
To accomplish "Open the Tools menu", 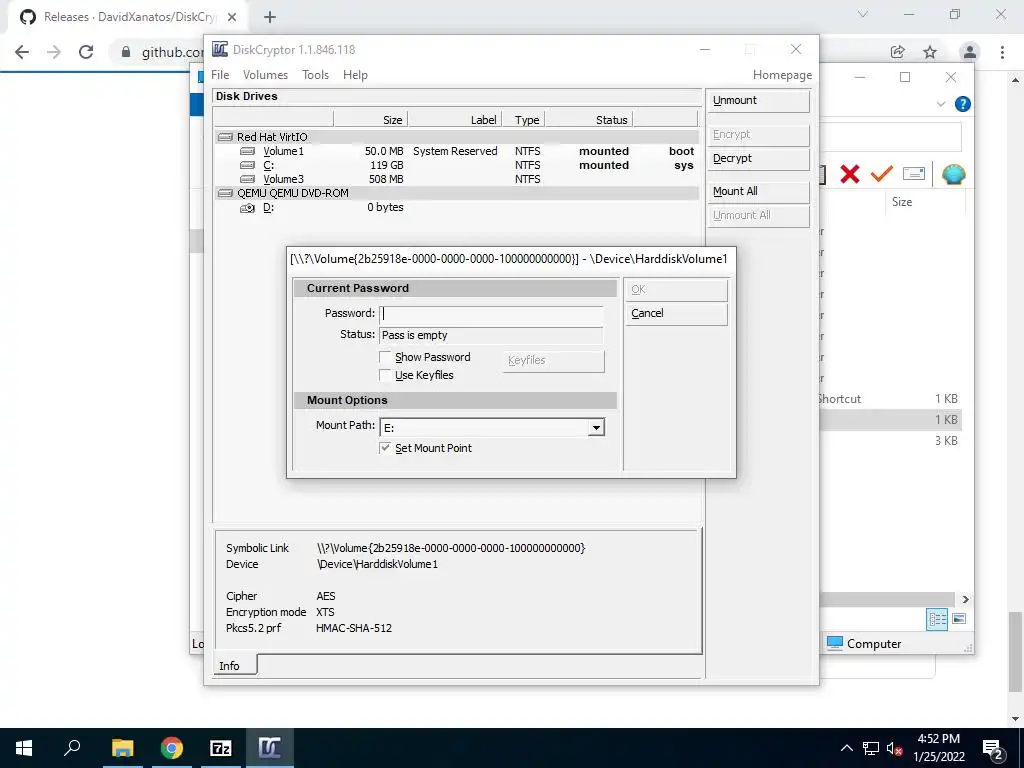I will point(315,75).
